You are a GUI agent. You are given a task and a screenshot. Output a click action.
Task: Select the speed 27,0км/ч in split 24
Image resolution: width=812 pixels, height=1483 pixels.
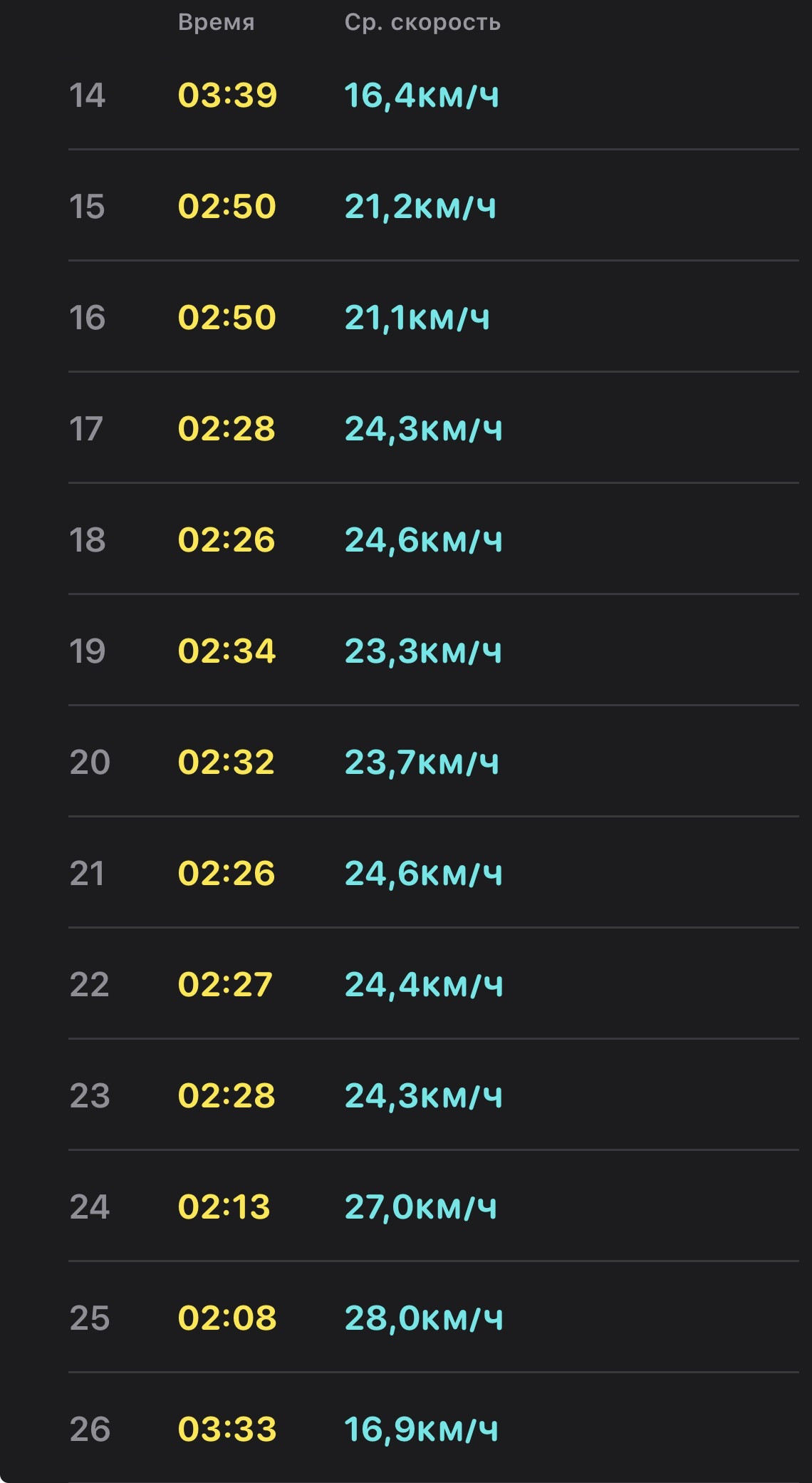coord(420,1207)
